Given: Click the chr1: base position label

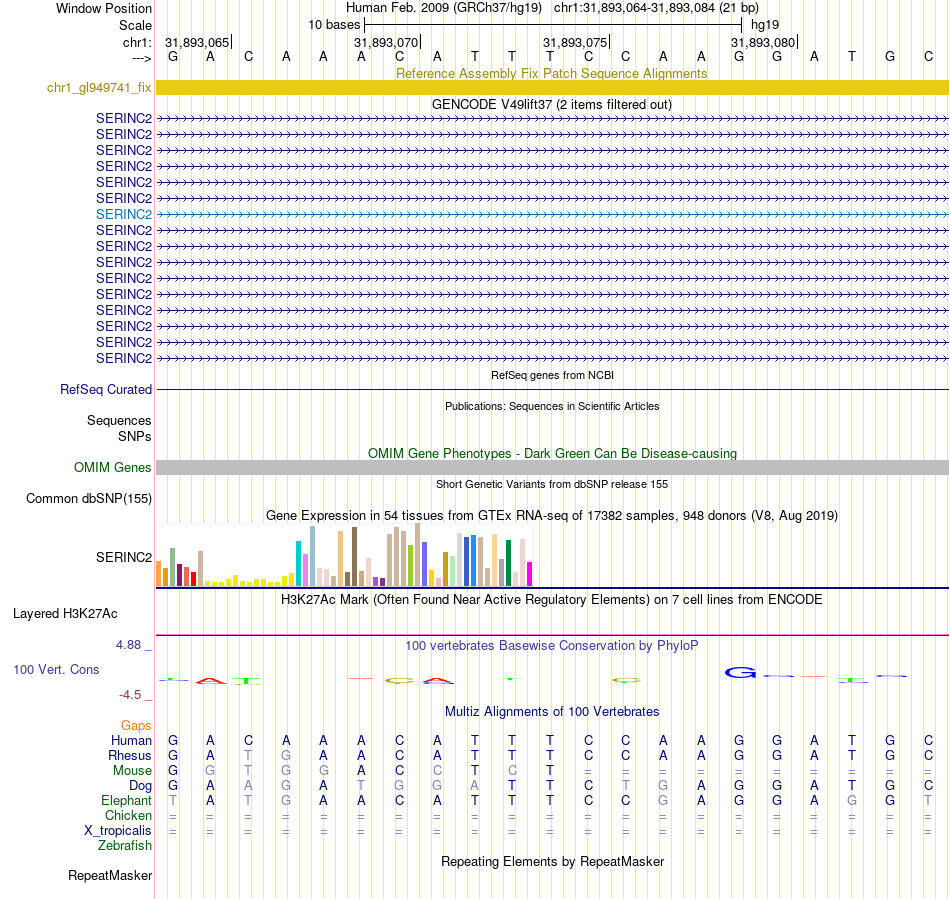Looking at the screenshot, I should click(x=137, y=42).
